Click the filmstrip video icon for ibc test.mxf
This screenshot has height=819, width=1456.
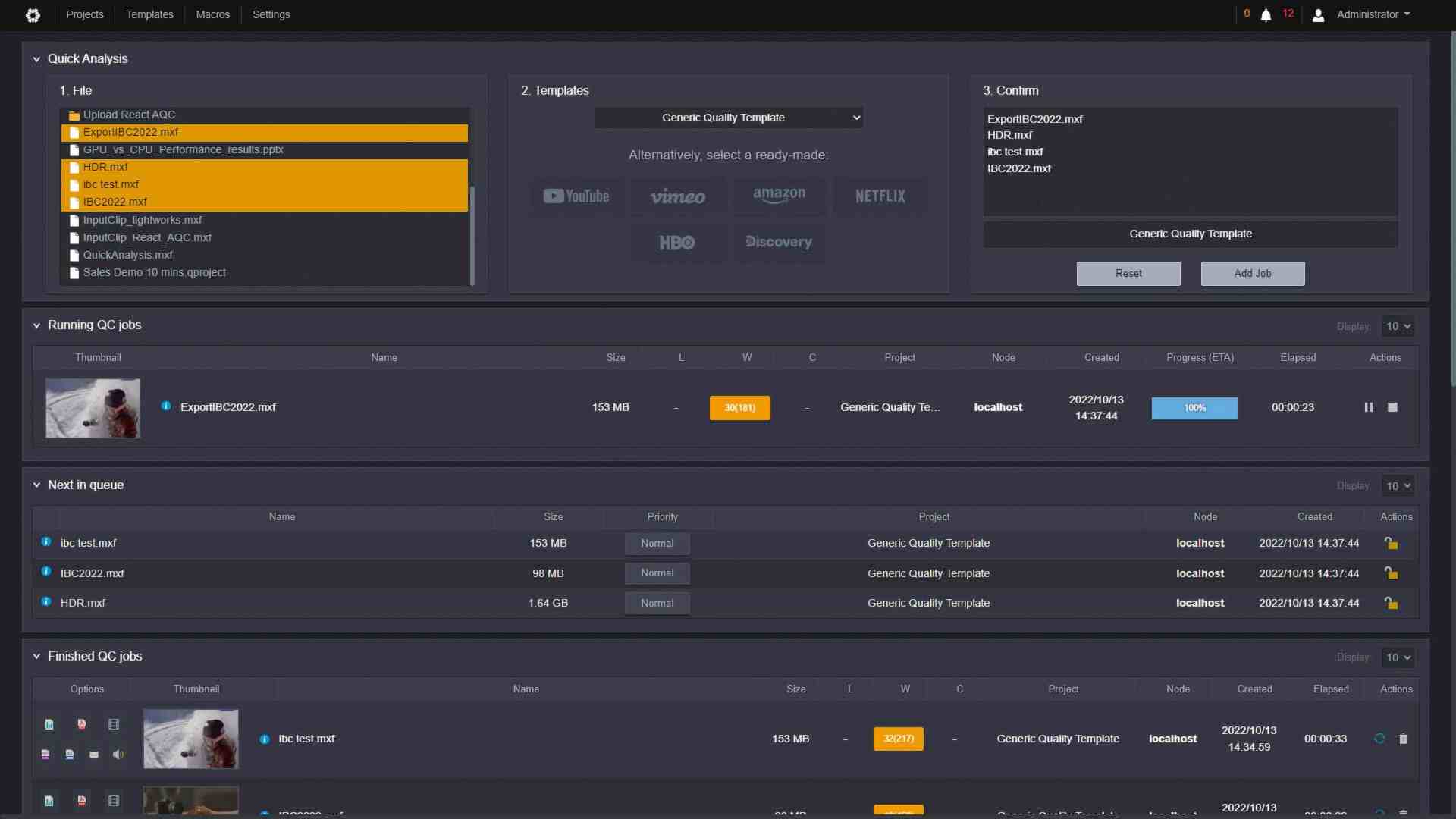113,724
